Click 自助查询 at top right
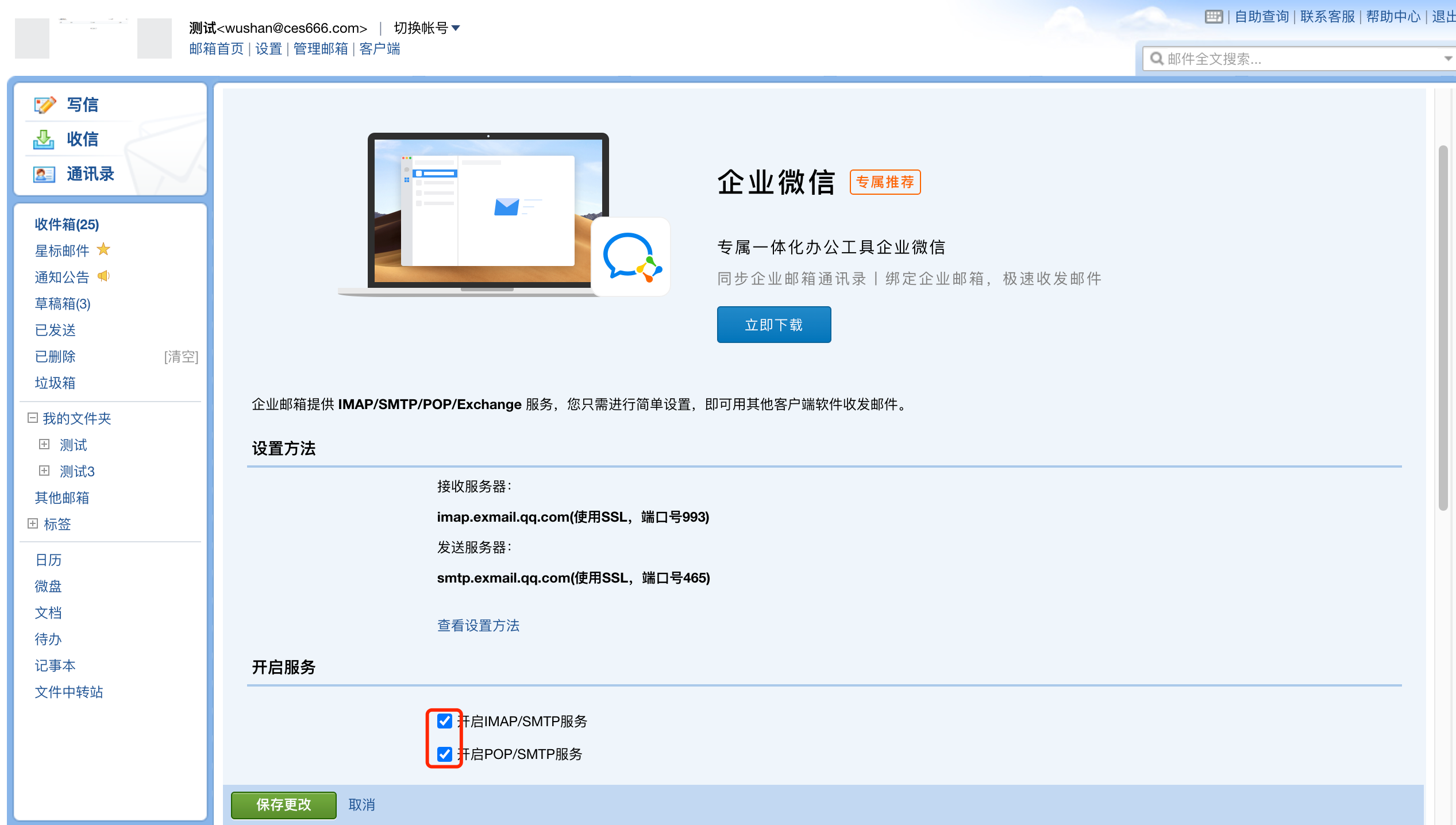This screenshot has height=825, width=1456. 1262,17
